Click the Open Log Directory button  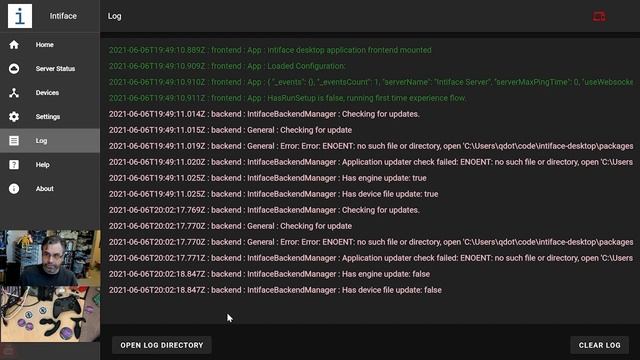pos(162,345)
